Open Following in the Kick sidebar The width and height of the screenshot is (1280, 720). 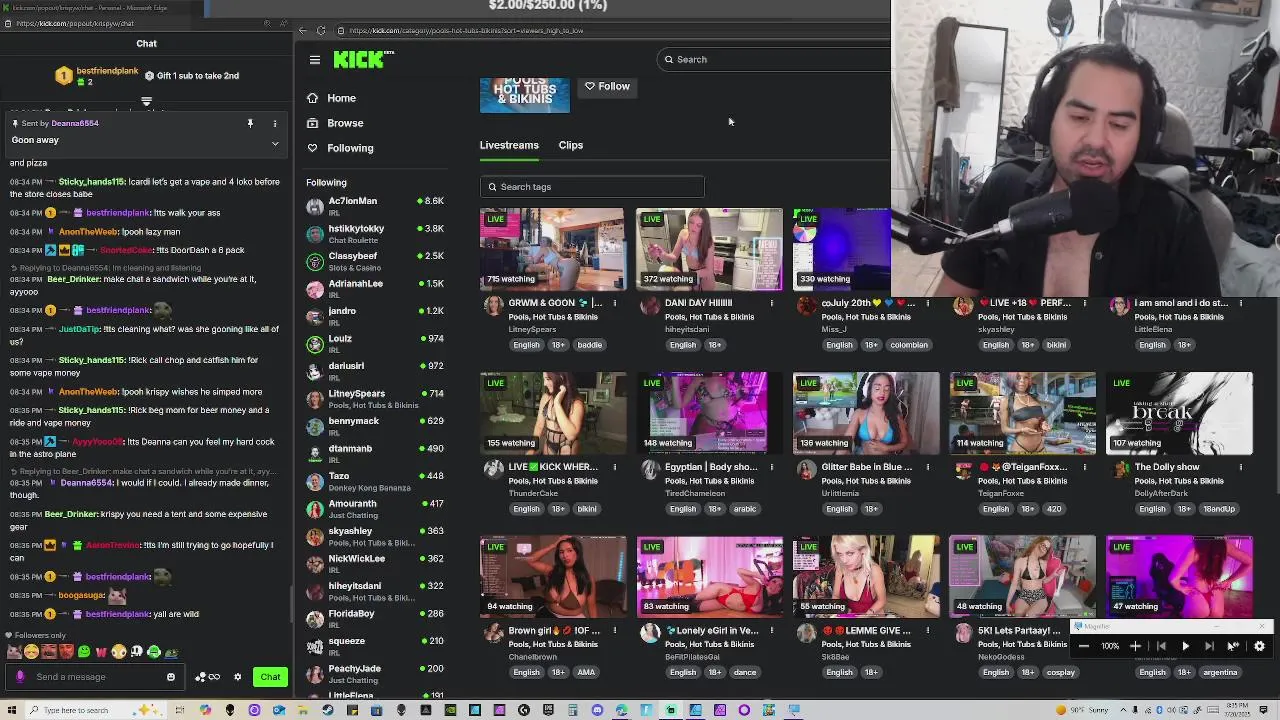tap(350, 148)
